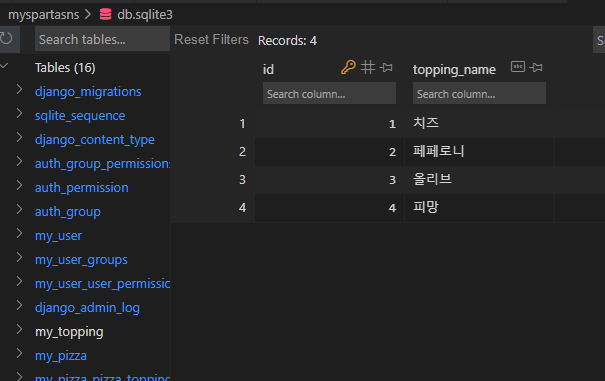Collapse the Tables (16) section

[x=4, y=66]
